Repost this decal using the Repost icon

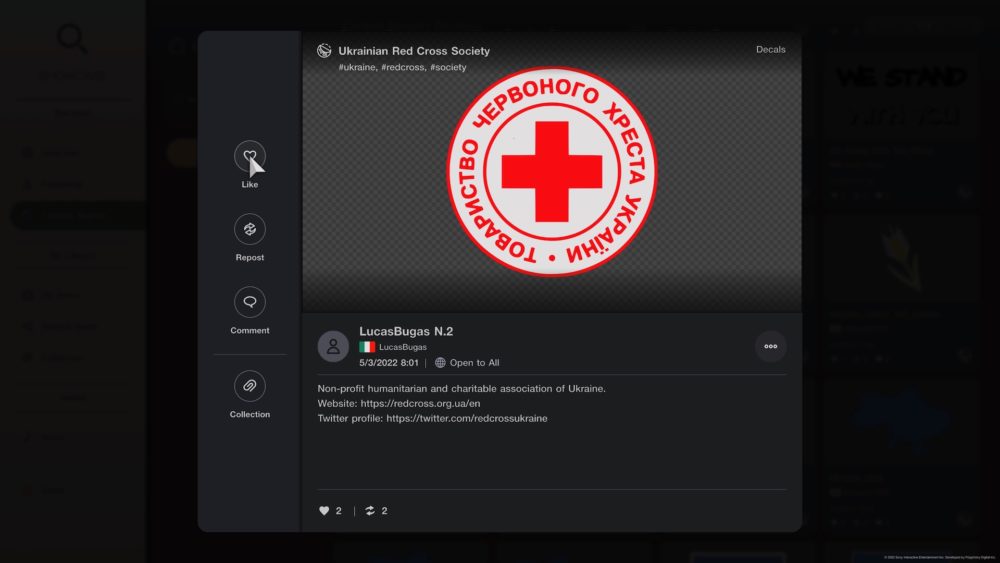pyautogui.click(x=249, y=229)
